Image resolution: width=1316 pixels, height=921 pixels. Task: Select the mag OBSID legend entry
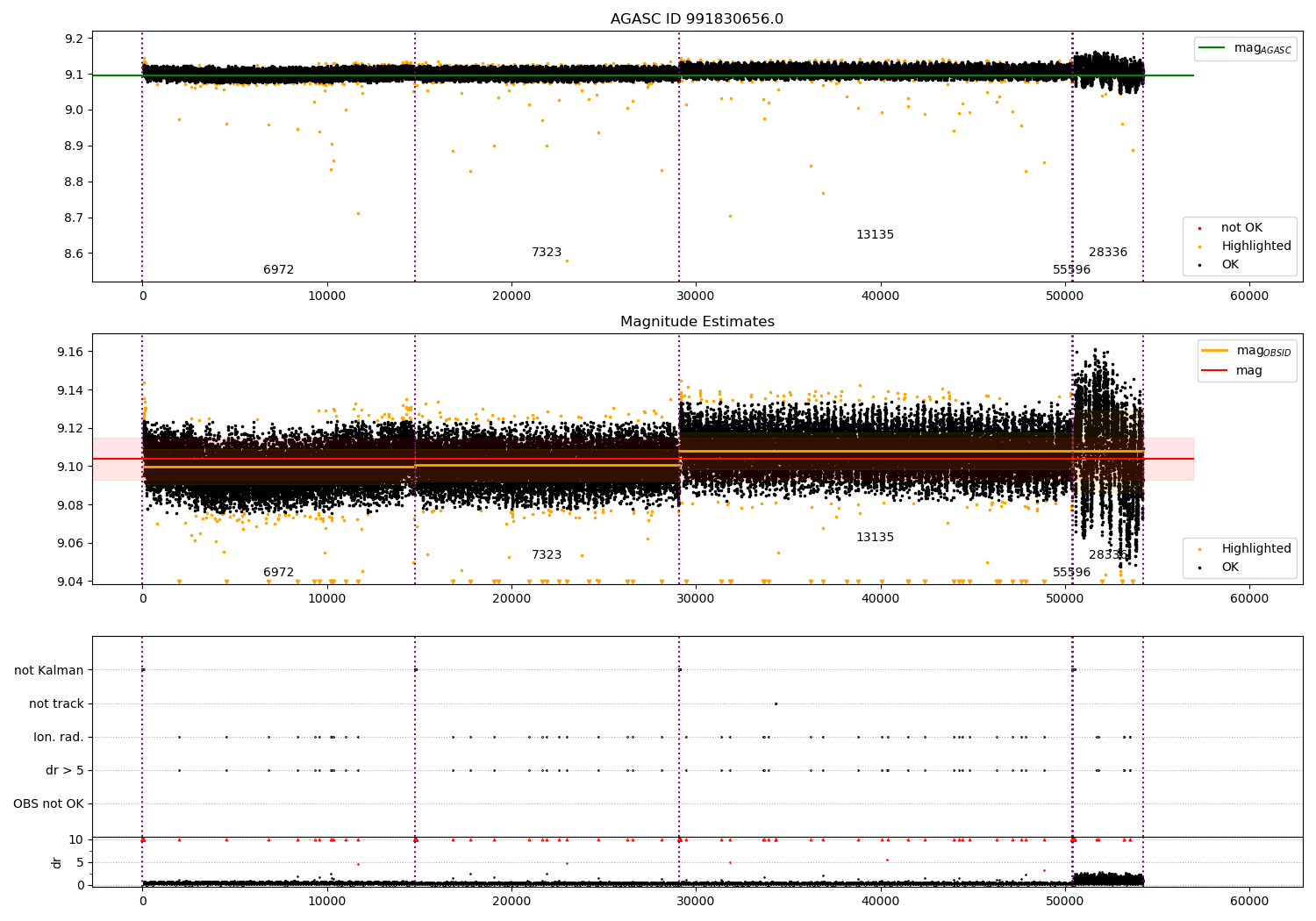click(1263, 351)
